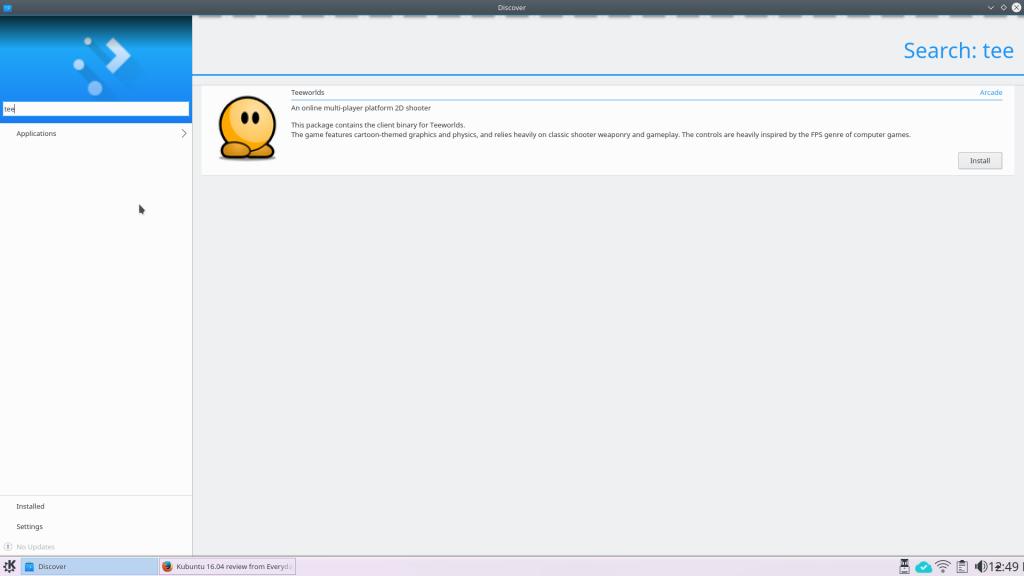Open the Installed section
This screenshot has height=576, width=1024.
pyautogui.click(x=30, y=506)
